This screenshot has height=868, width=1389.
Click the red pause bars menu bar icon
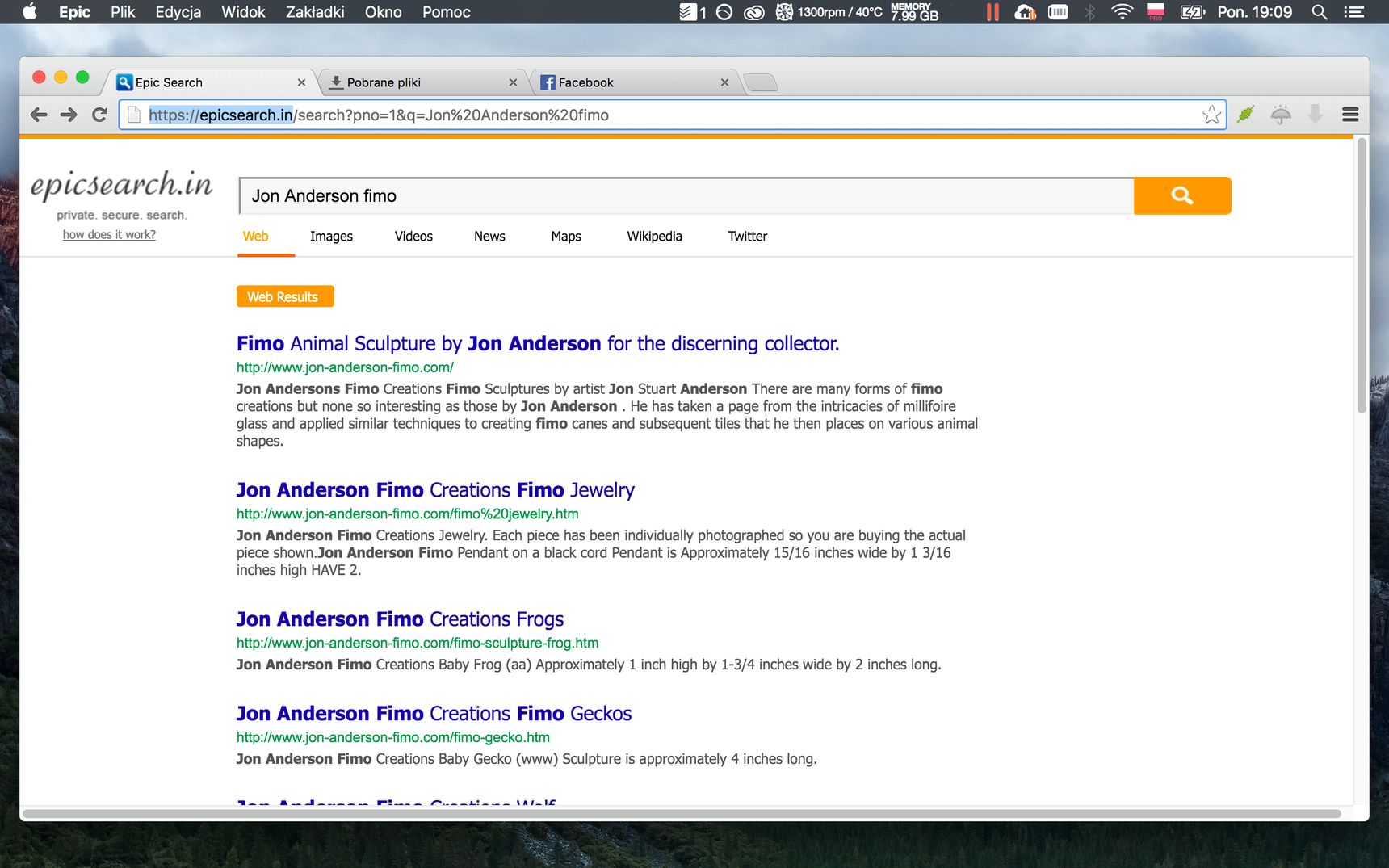click(x=992, y=11)
